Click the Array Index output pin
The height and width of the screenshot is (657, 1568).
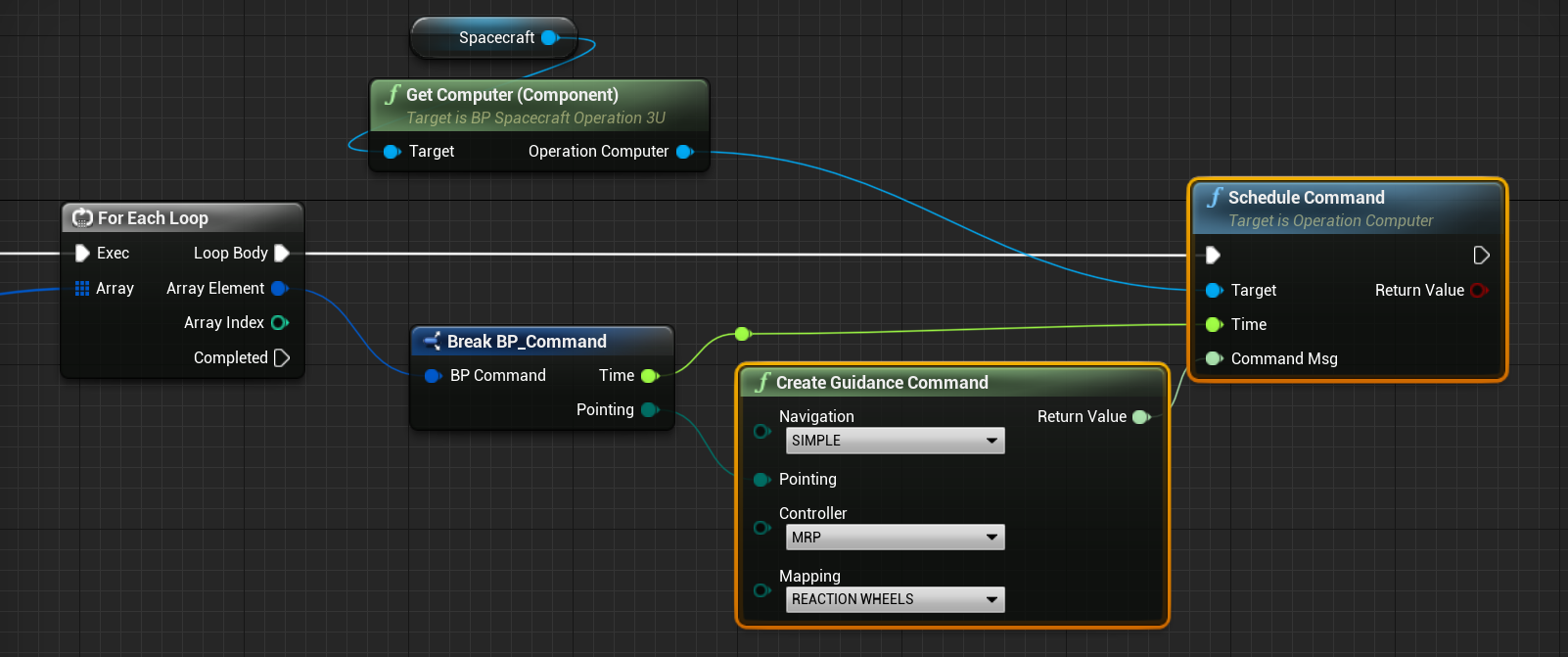pyautogui.click(x=279, y=323)
